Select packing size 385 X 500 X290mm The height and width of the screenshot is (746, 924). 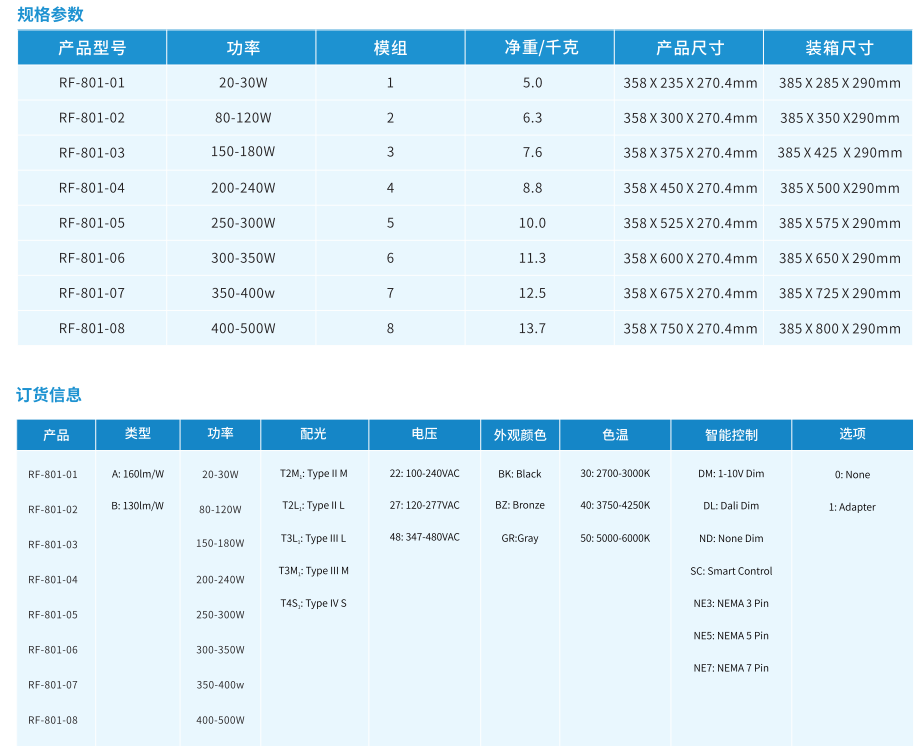(x=840, y=189)
